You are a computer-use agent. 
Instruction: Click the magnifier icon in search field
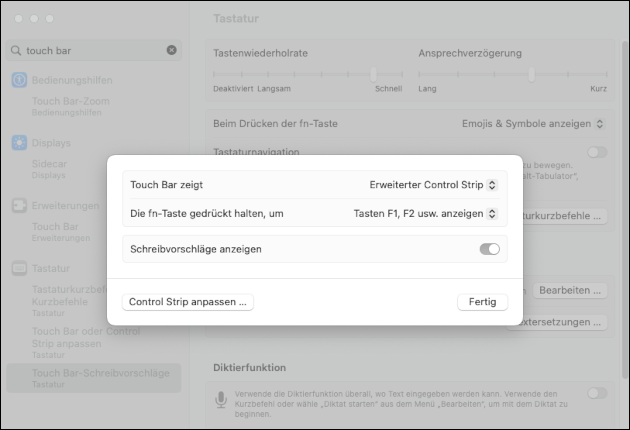(x=16, y=50)
